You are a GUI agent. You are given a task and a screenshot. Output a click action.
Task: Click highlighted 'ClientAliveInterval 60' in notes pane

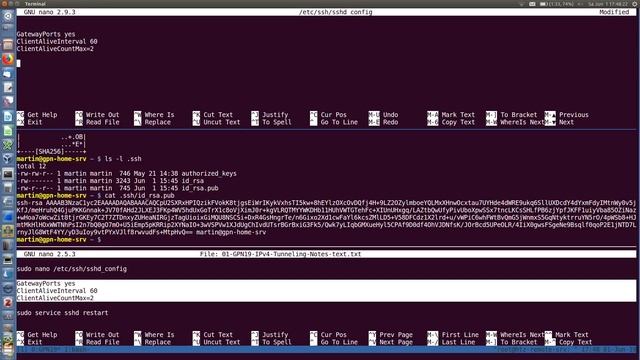click(x=57, y=291)
